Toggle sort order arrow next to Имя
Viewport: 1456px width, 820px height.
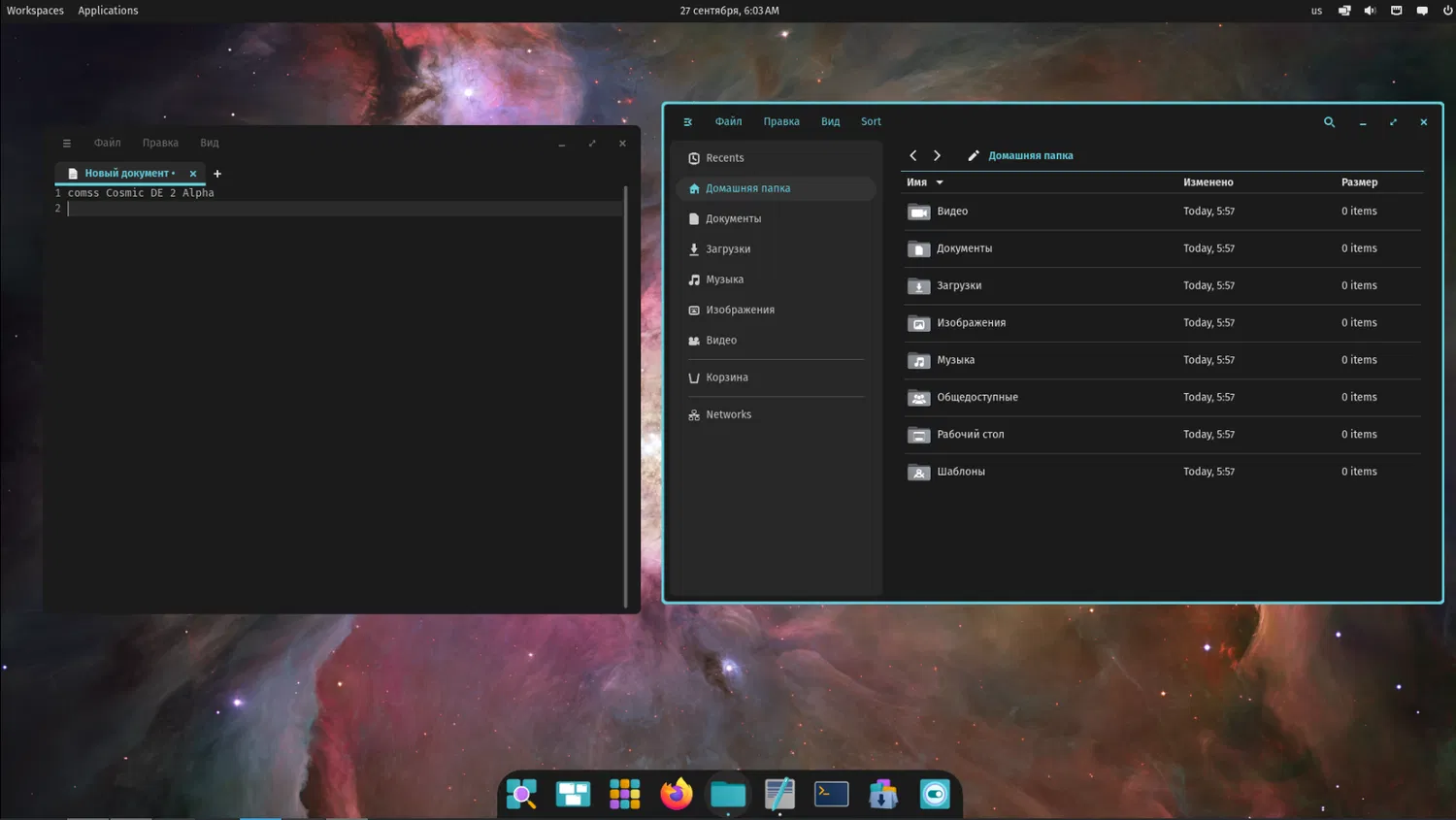[x=940, y=182]
